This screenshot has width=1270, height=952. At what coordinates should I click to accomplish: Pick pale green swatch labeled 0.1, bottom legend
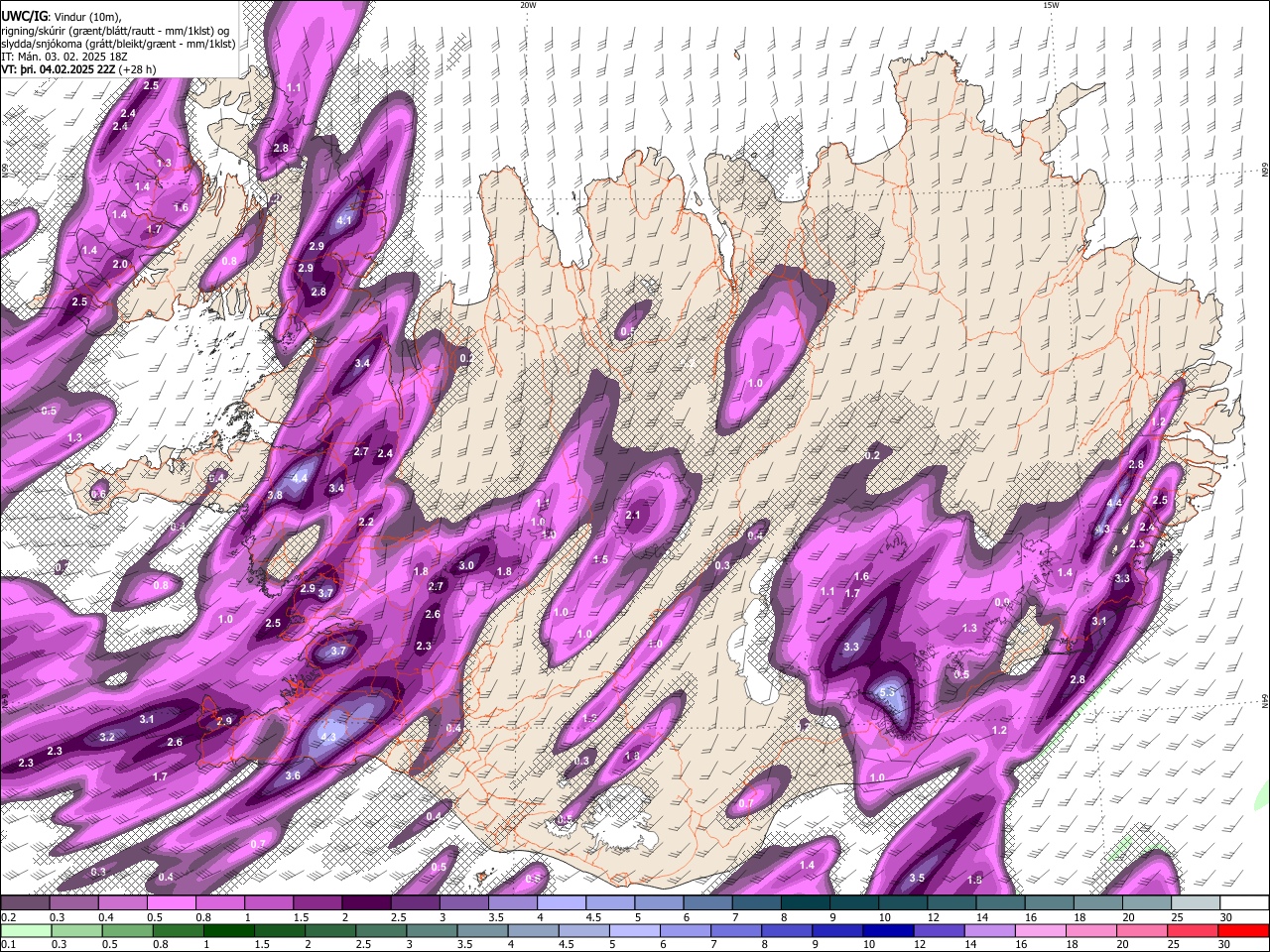25,930
